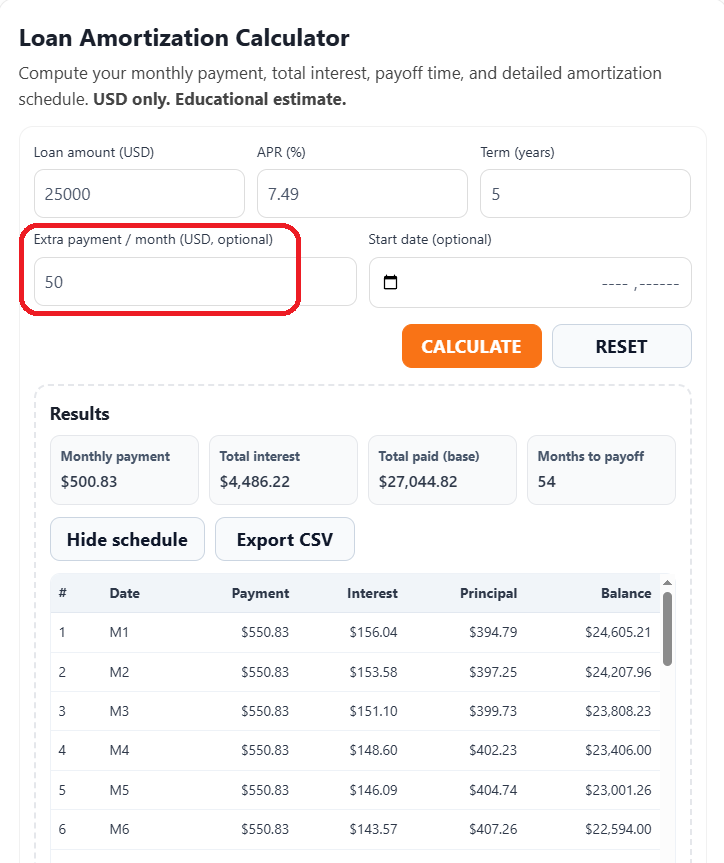Select row 1 of the schedule
Image resolution: width=724 pixels, height=863 pixels.
click(x=350, y=632)
